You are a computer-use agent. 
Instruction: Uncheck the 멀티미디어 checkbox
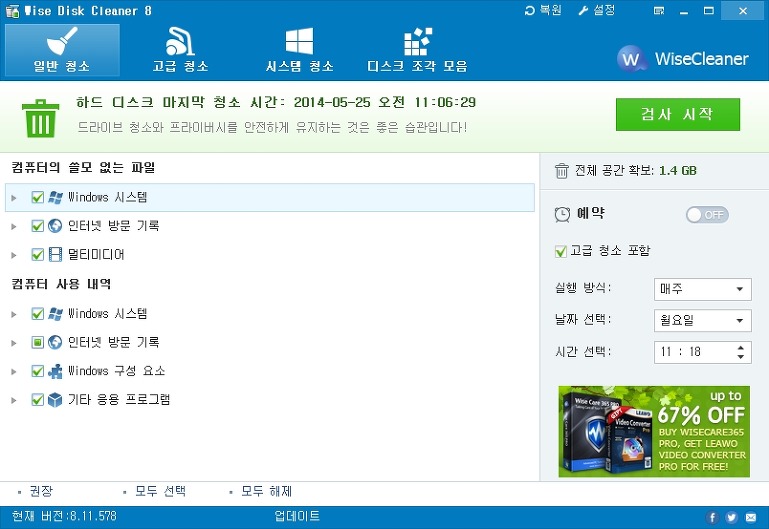[38, 255]
